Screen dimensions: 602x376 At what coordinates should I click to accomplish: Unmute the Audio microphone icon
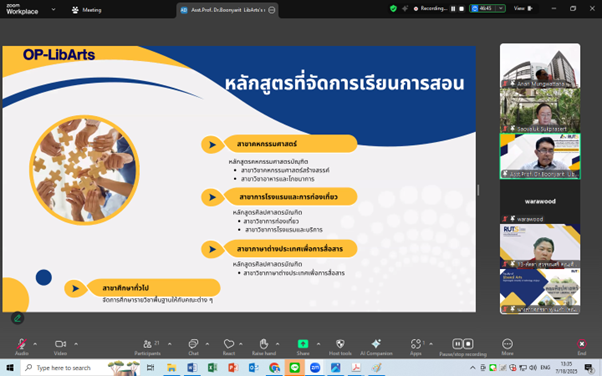(x=22, y=344)
